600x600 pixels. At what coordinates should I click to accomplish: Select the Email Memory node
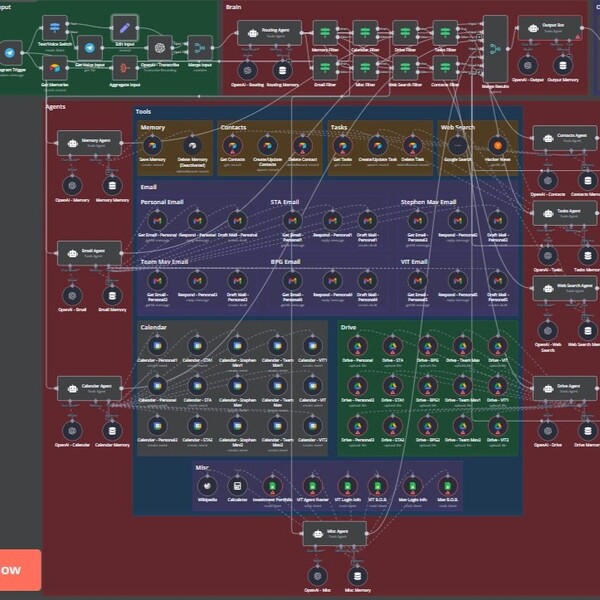pos(112,296)
